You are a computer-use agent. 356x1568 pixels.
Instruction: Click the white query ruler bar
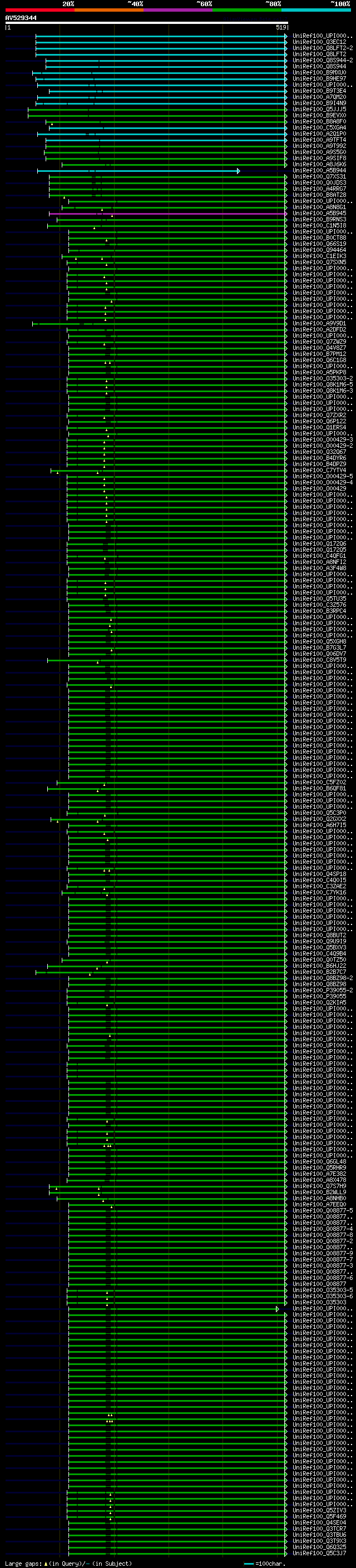pos(147,23)
